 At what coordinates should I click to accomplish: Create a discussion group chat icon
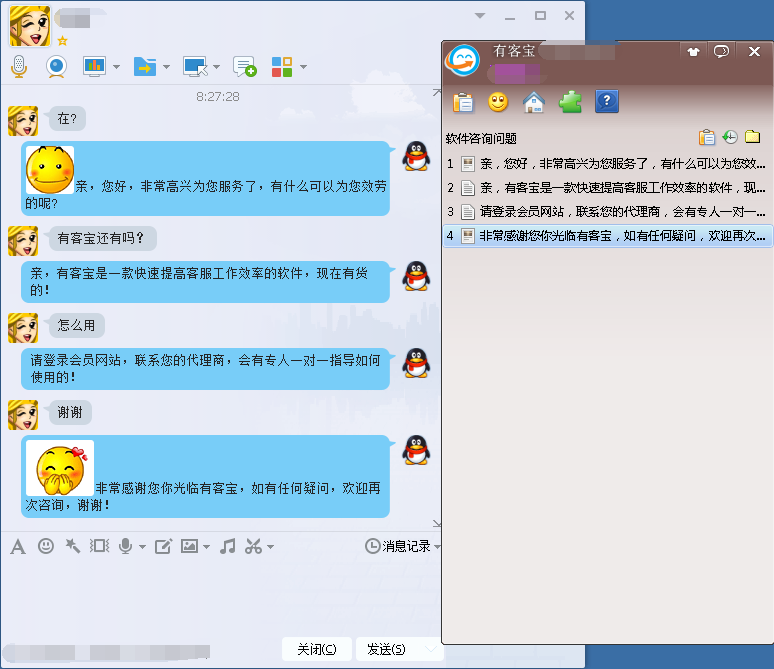[245, 66]
